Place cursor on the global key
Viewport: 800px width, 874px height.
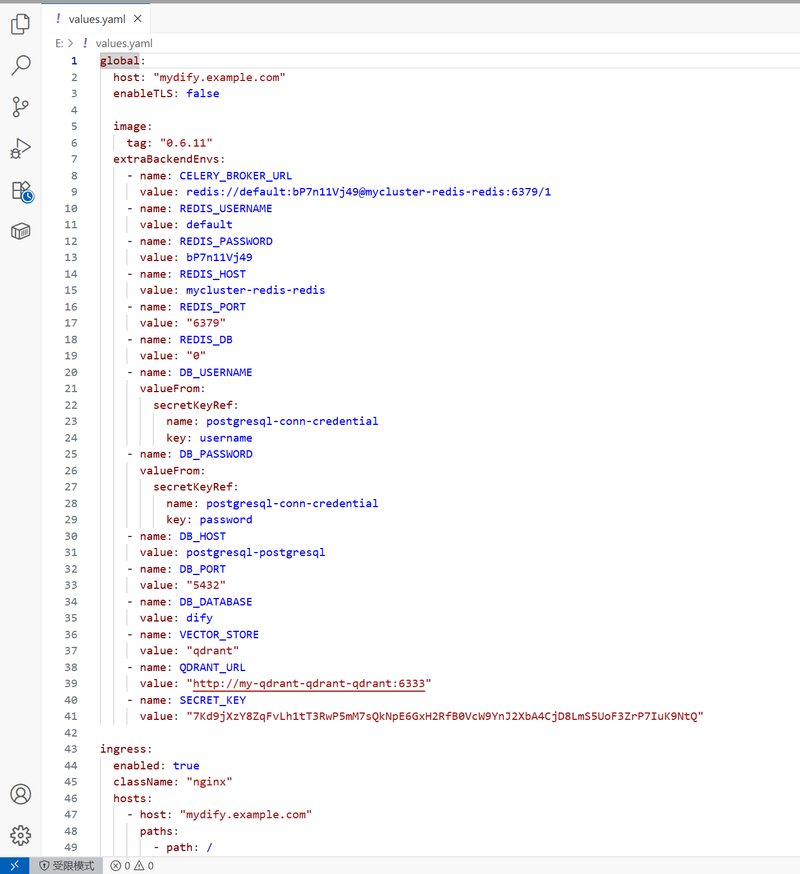[x=119, y=61]
